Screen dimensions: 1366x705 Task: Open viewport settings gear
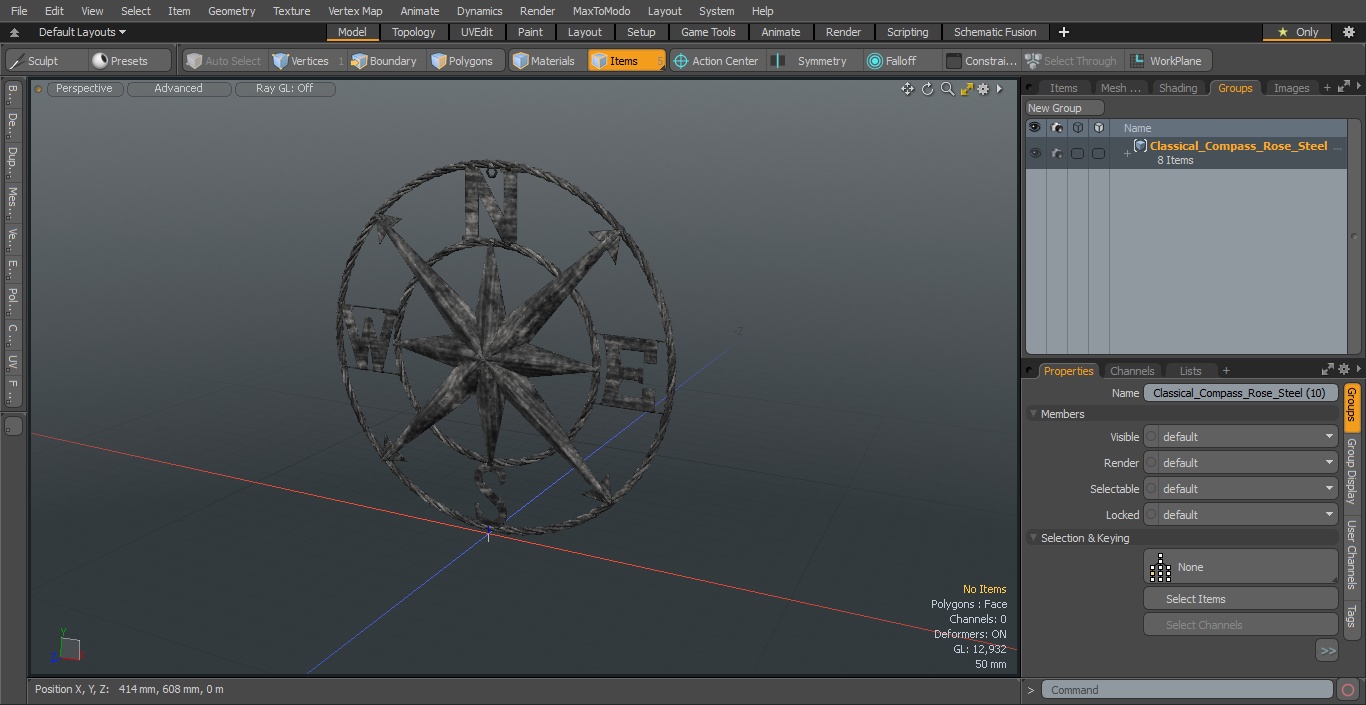tap(983, 89)
